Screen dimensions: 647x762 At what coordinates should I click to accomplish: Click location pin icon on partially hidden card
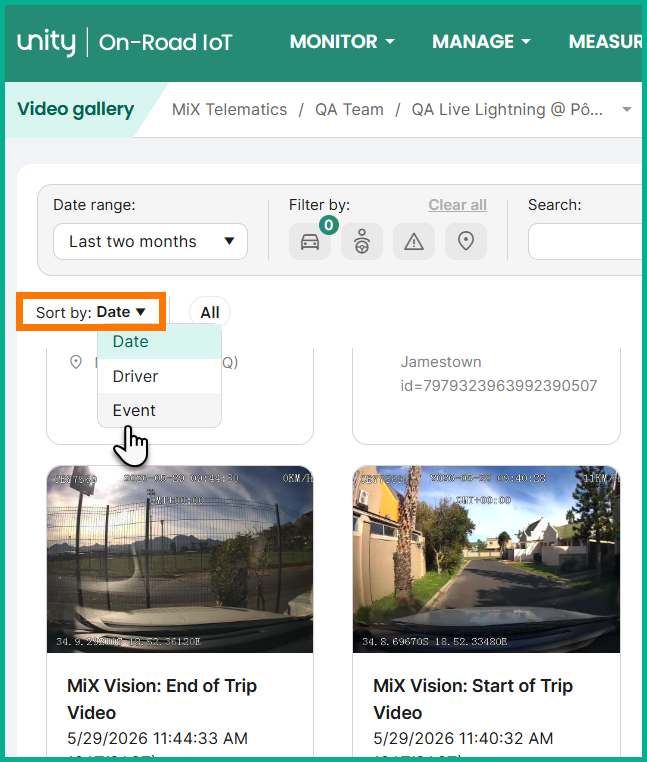tap(76, 362)
